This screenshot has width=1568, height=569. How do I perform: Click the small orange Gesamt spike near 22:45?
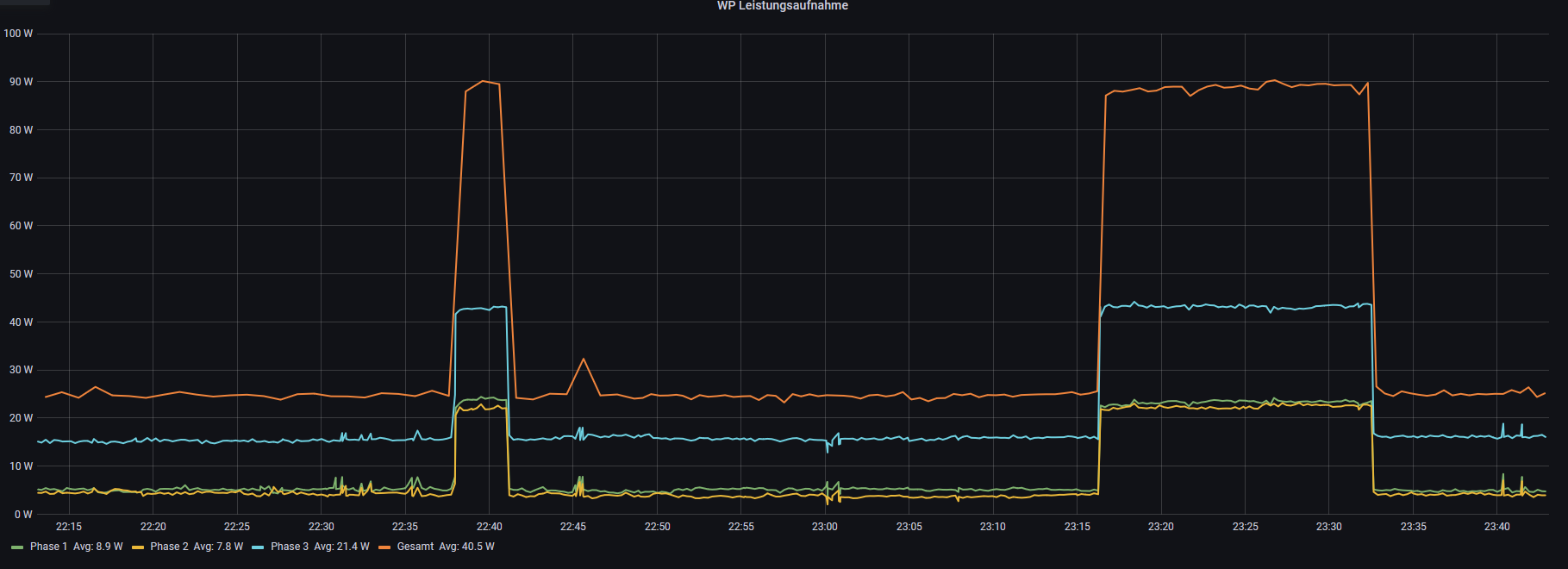point(584,360)
